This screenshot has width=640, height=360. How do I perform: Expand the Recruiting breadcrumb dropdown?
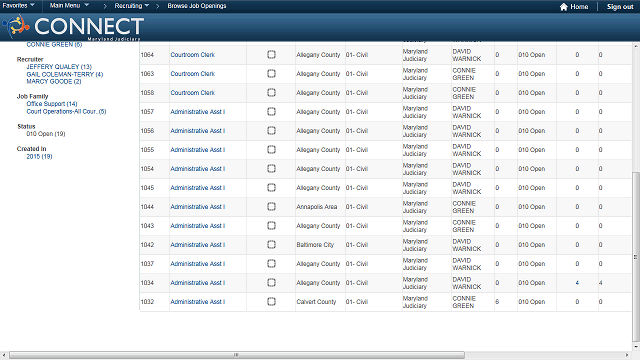(131, 6)
